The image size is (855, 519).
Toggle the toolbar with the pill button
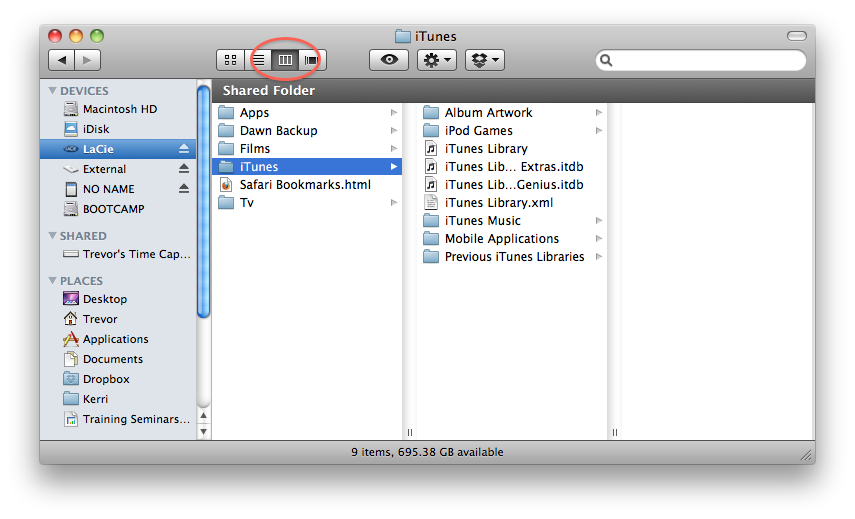[x=797, y=36]
